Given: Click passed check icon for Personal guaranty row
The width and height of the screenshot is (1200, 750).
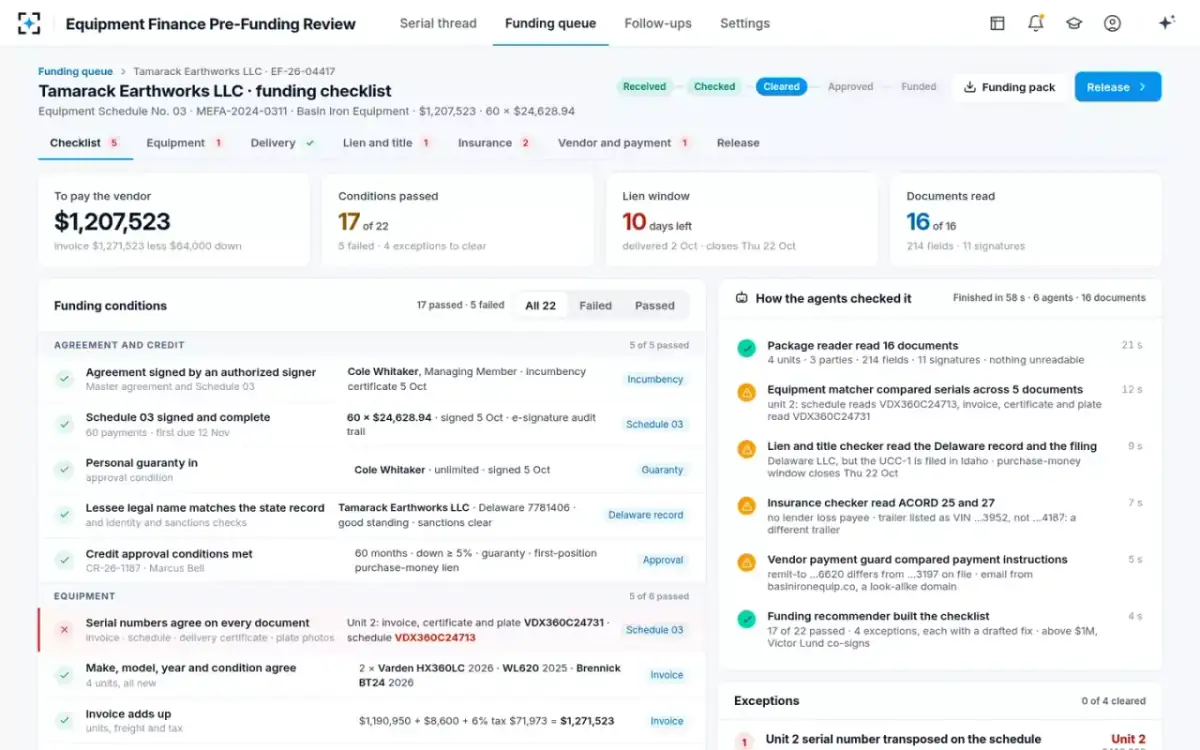Looking at the screenshot, I should [x=64, y=470].
